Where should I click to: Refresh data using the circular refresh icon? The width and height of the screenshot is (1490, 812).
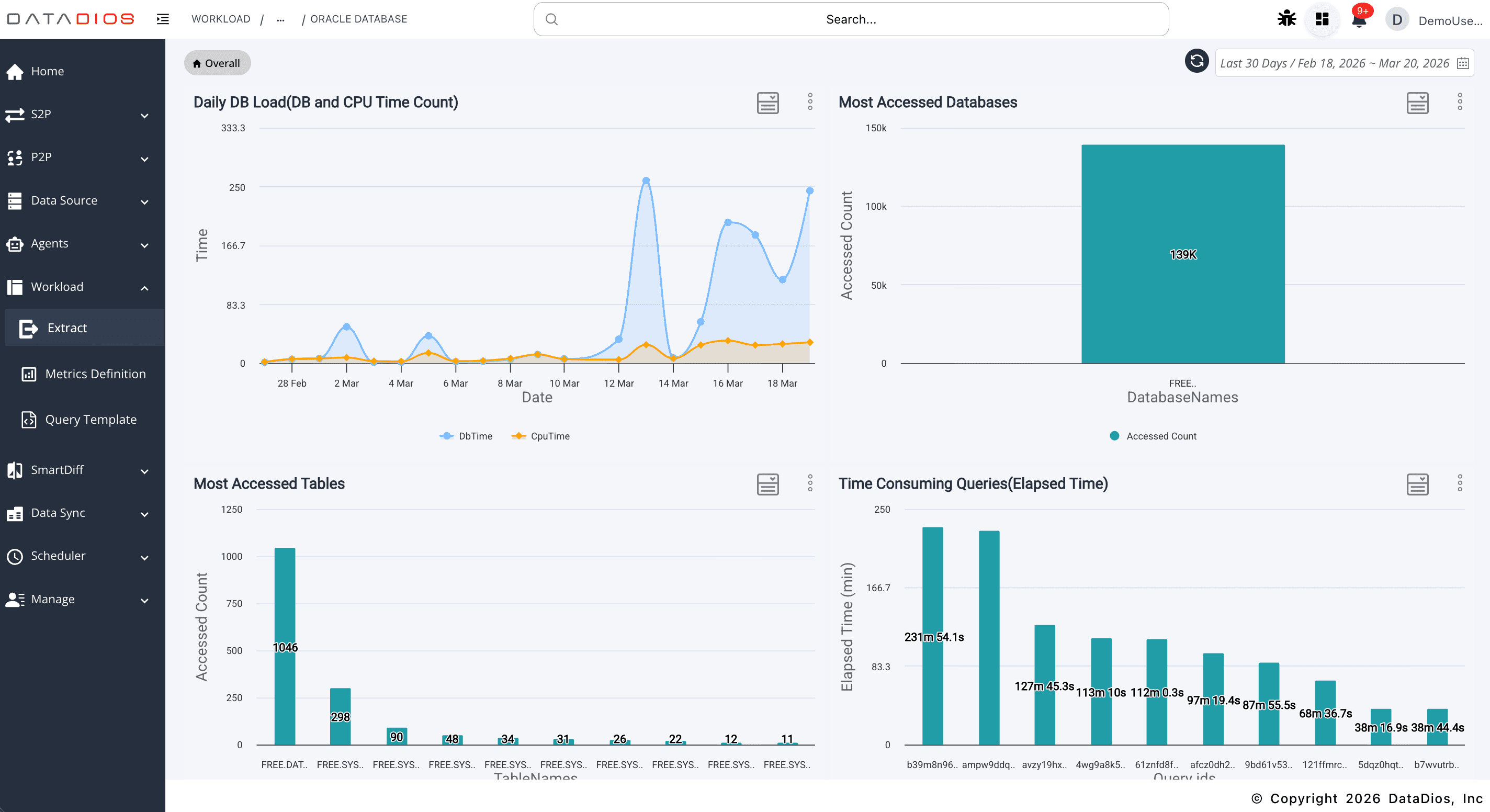point(1196,62)
